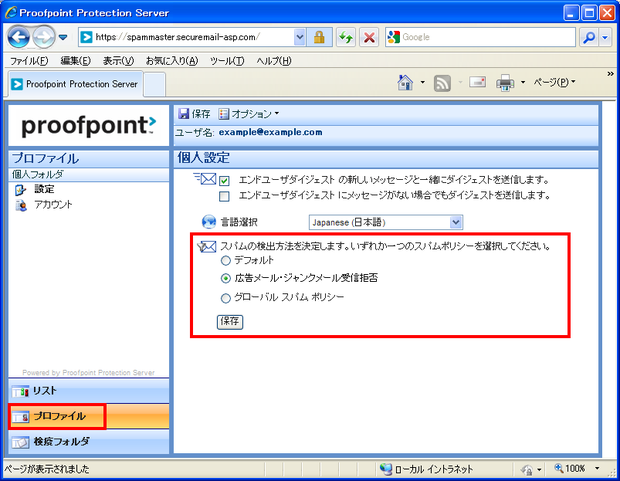
Task: Open the recent pages arrow beside Forward
Action: 63,37
